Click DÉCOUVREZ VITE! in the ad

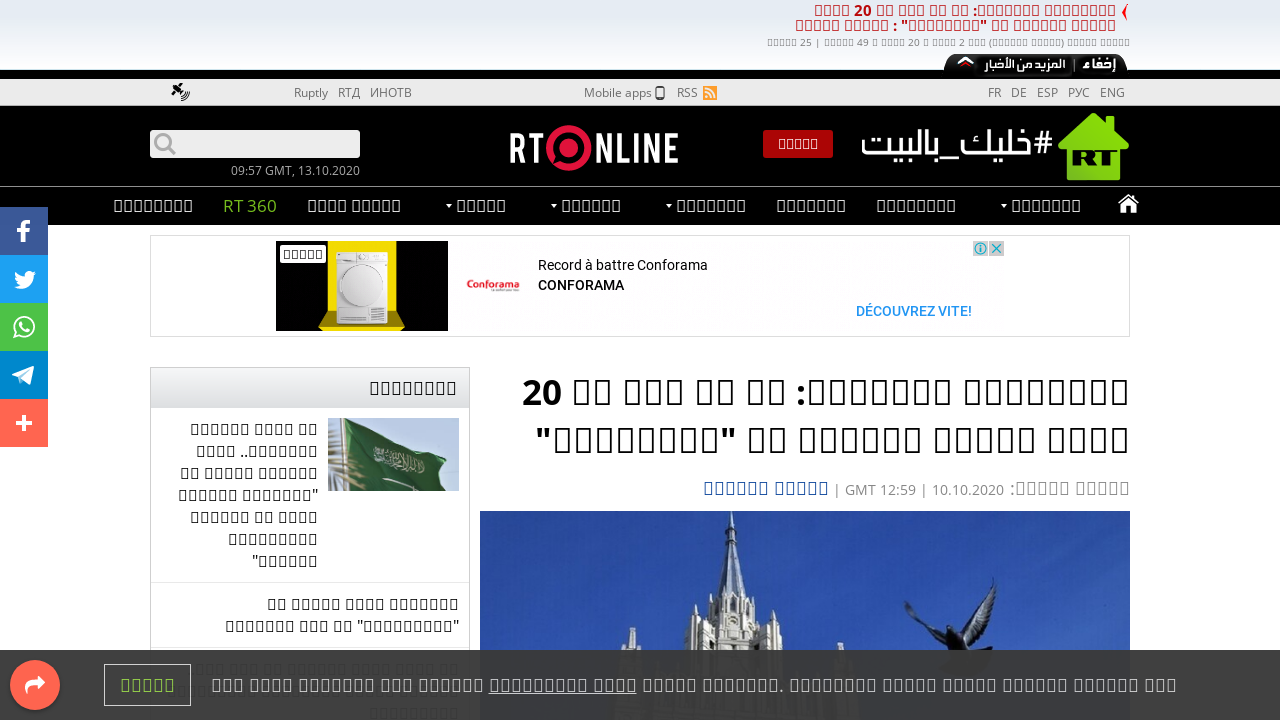pyautogui.click(x=914, y=311)
